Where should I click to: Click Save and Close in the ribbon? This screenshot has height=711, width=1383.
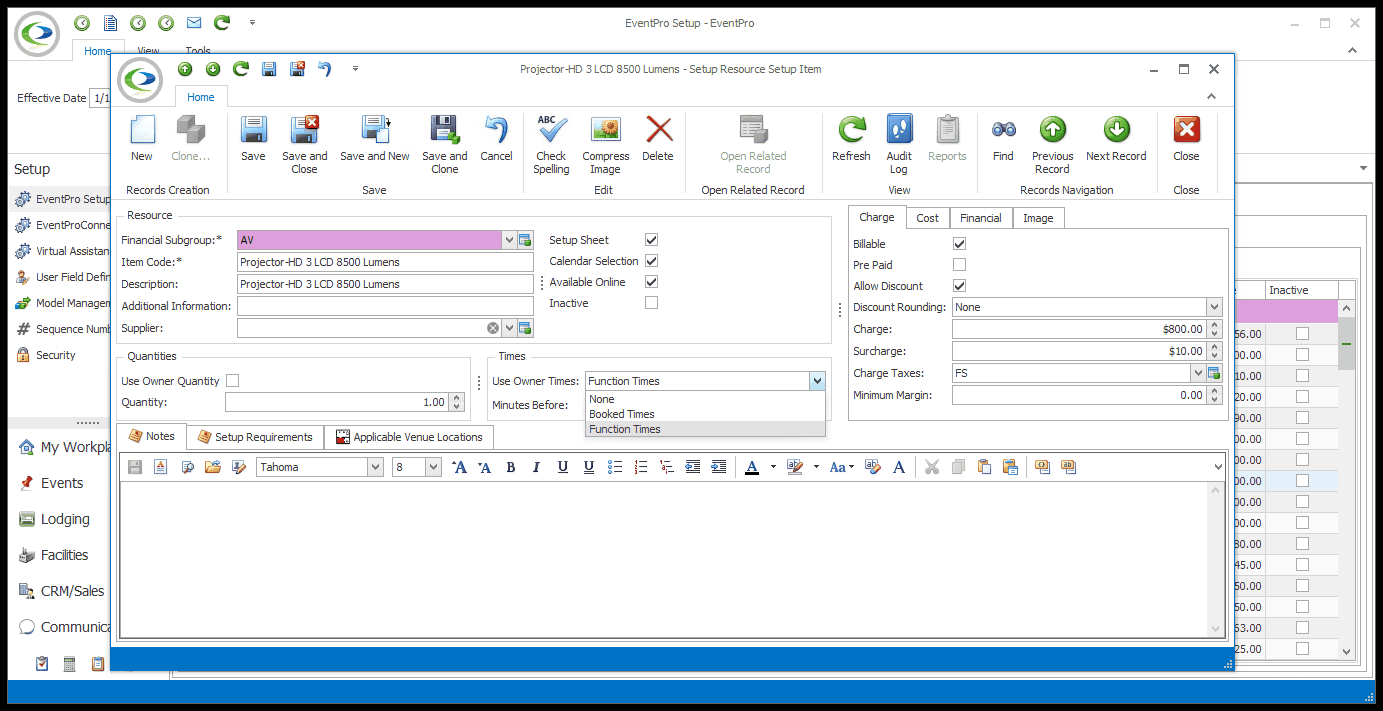pyautogui.click(x=304, y=144)
